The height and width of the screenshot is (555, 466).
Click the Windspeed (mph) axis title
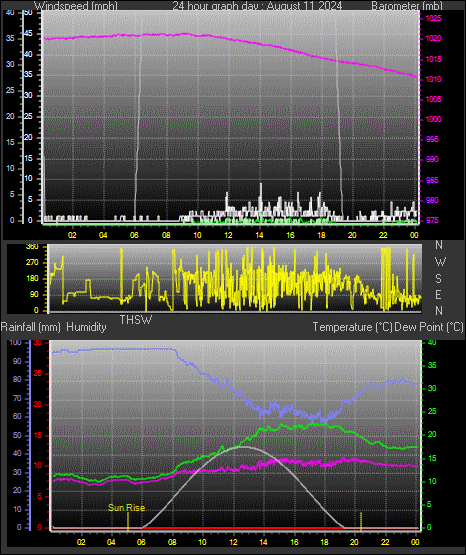pos(76,6)
